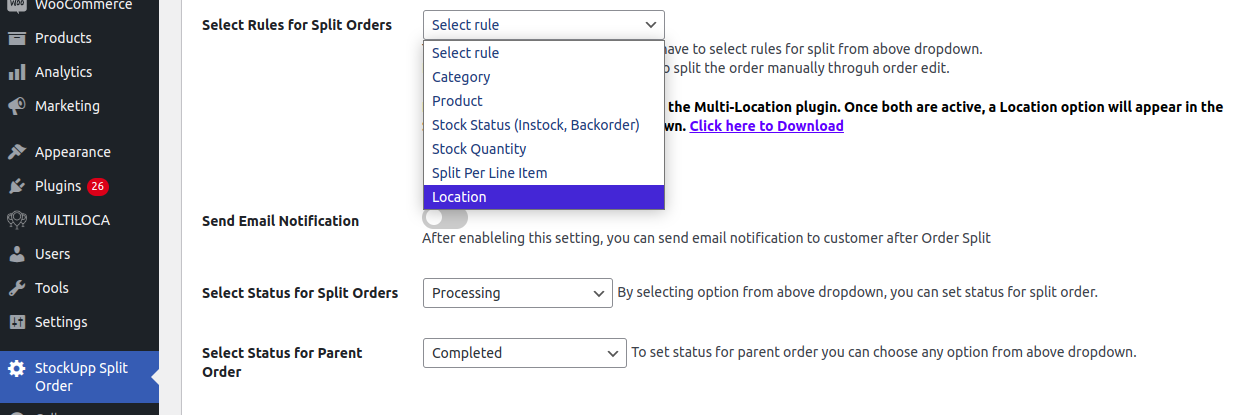Open the Parent Order status dropdown showing Completed
Screen dimensions: 1235x415
pos(524,353)
